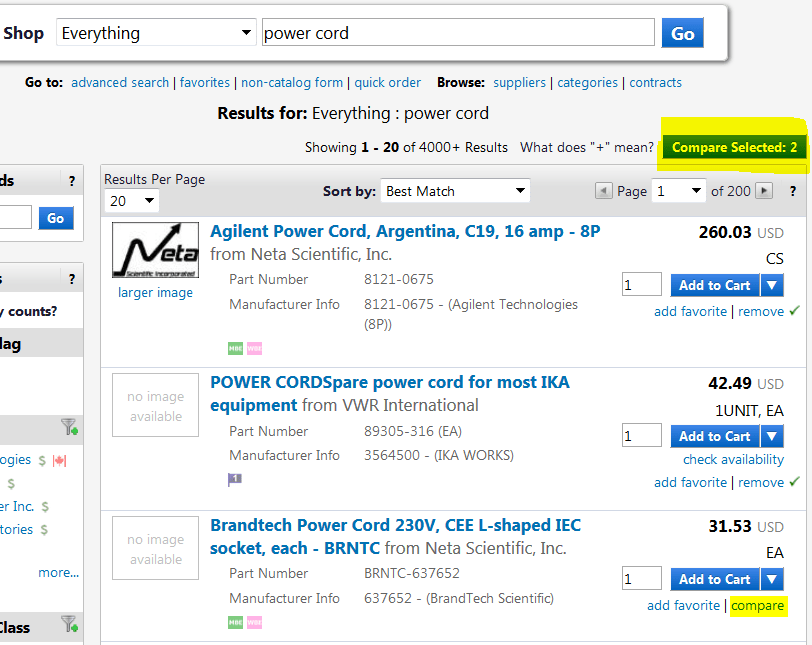Click the top sidebar help question mark
The image size is (812, 645).
click(x=71, y=181)
